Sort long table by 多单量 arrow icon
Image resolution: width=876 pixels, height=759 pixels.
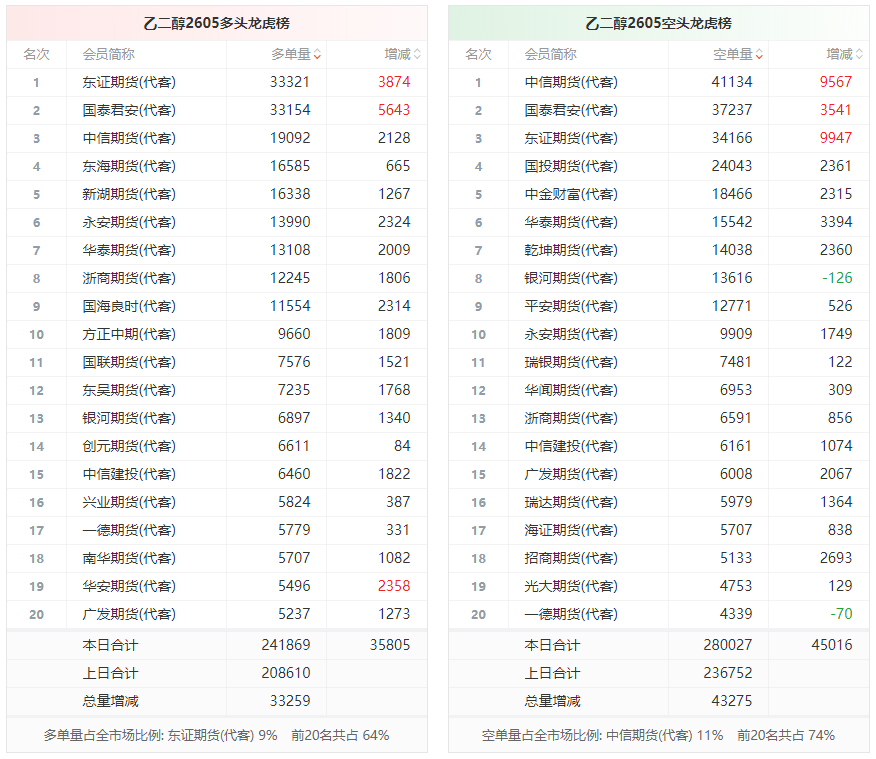317,55
